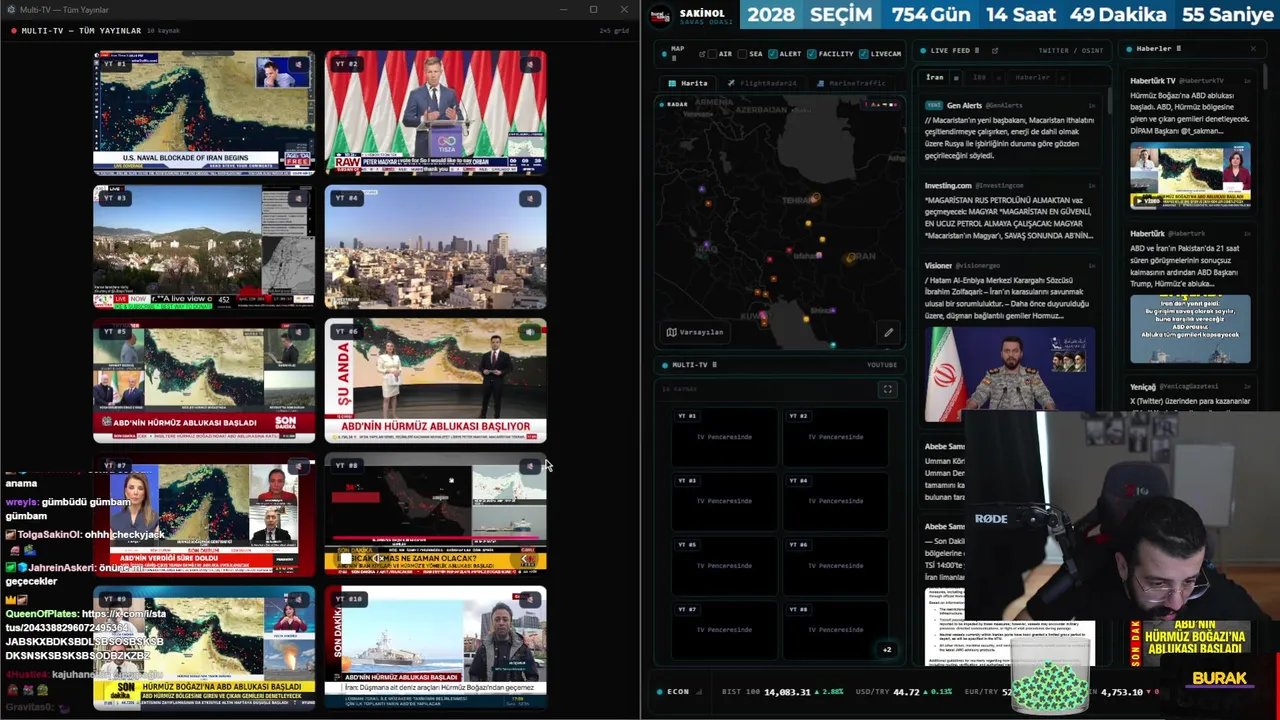This screenshot has width=1280, height=720.
Task: Select the ŞU ANDA news stream YT #6
Action: tap(436, 380)
